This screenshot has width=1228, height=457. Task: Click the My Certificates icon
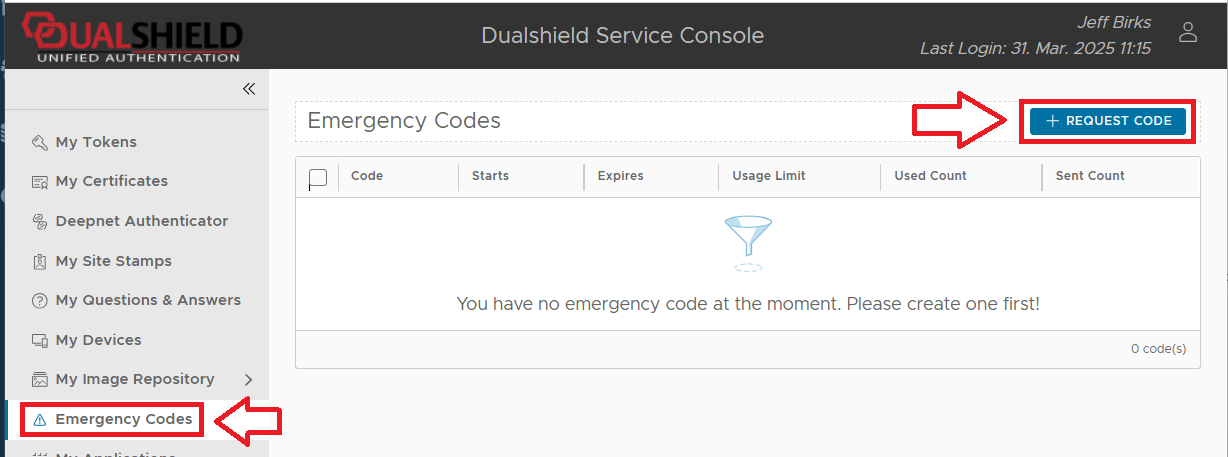[40, 182]
